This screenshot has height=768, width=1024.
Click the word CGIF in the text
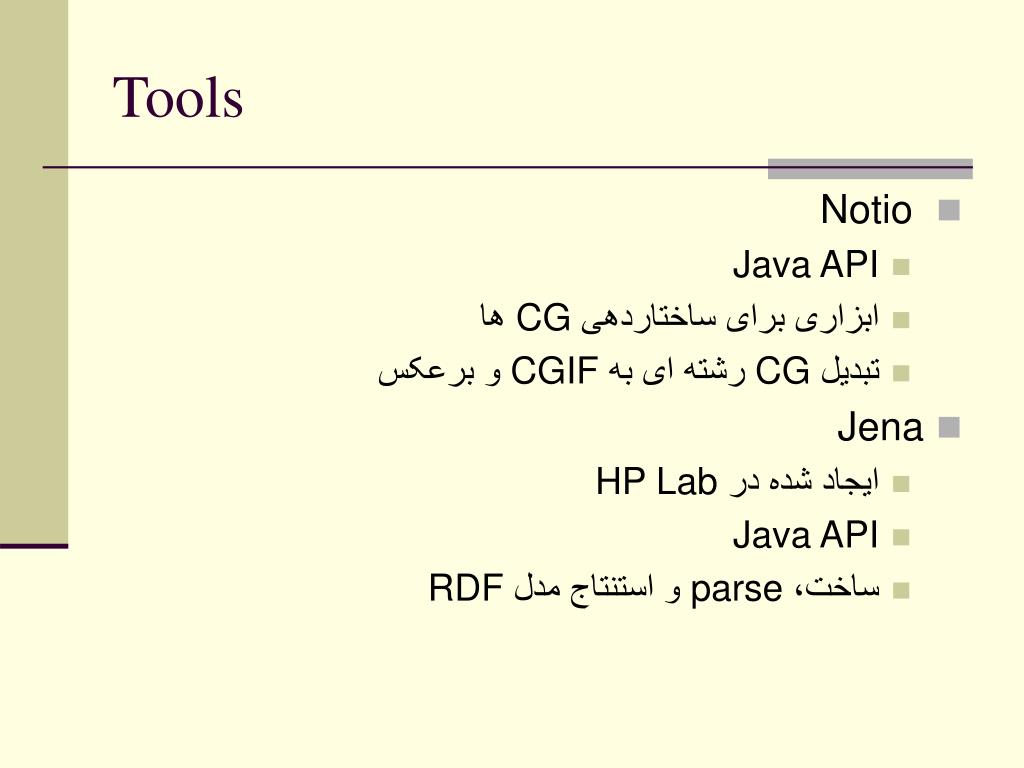pos(554,371)
